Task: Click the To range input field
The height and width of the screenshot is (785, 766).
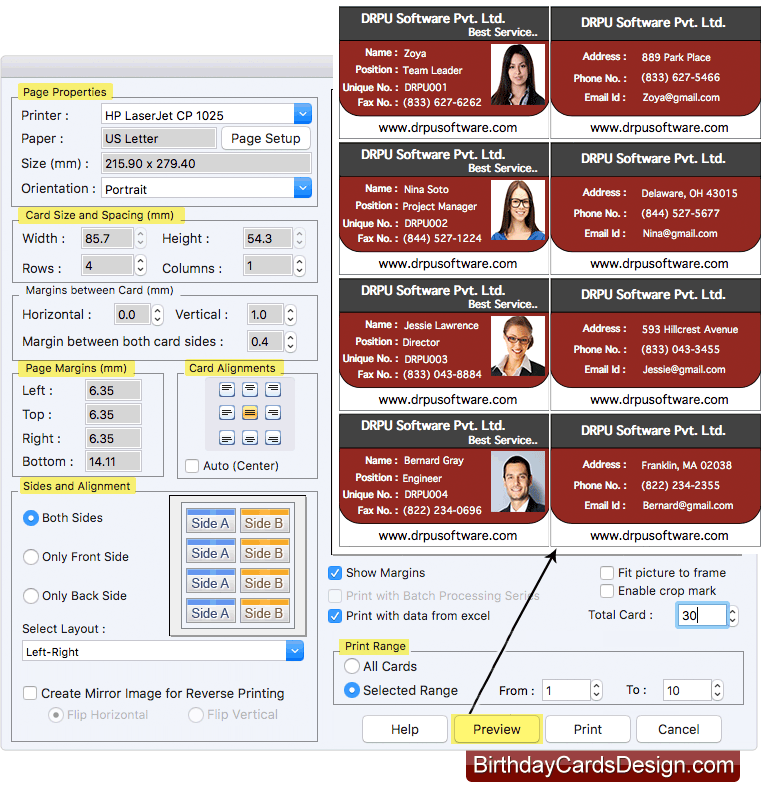Action: [x=687, y=690]
